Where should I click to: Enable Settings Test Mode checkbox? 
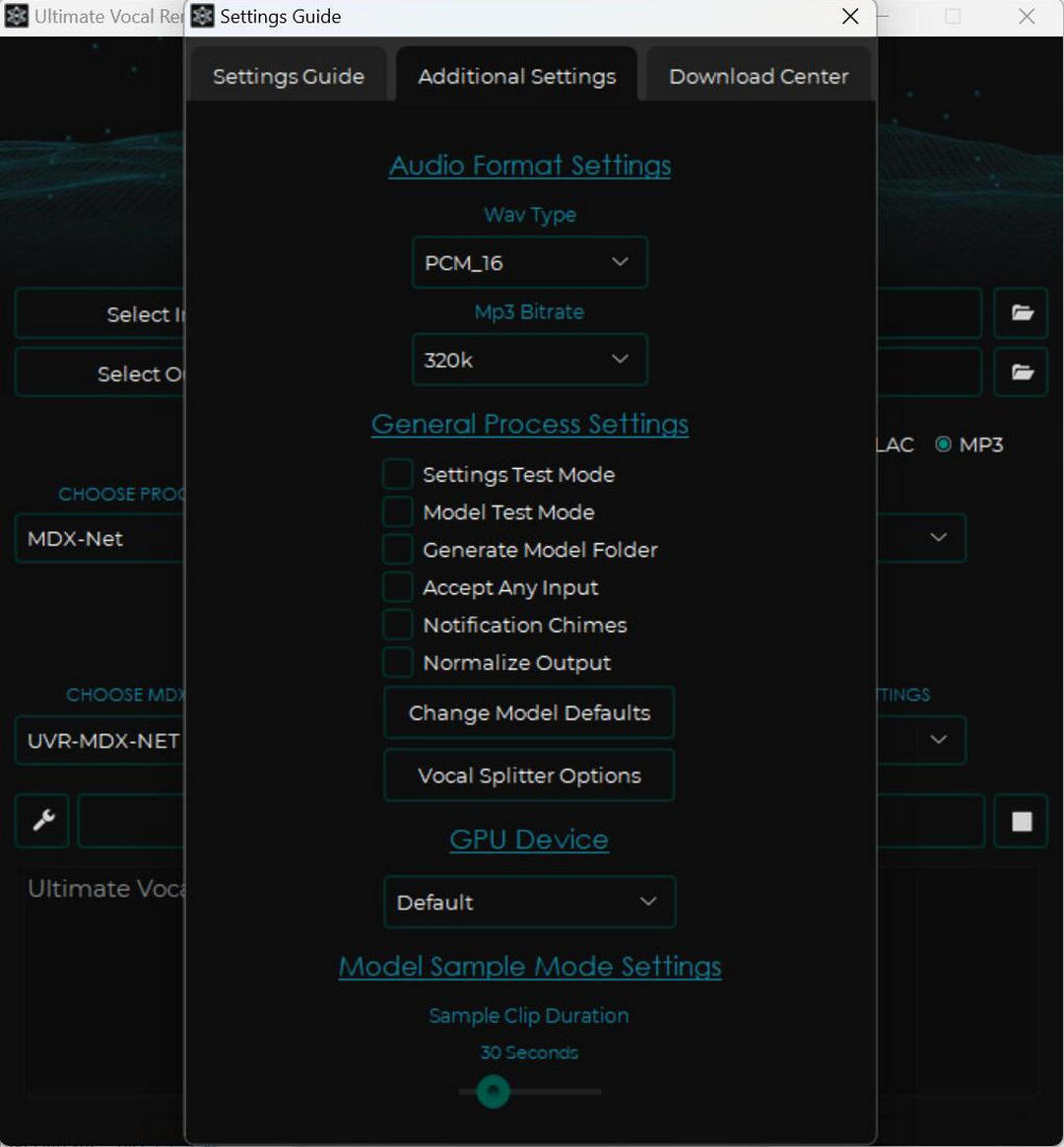(398, 475)
